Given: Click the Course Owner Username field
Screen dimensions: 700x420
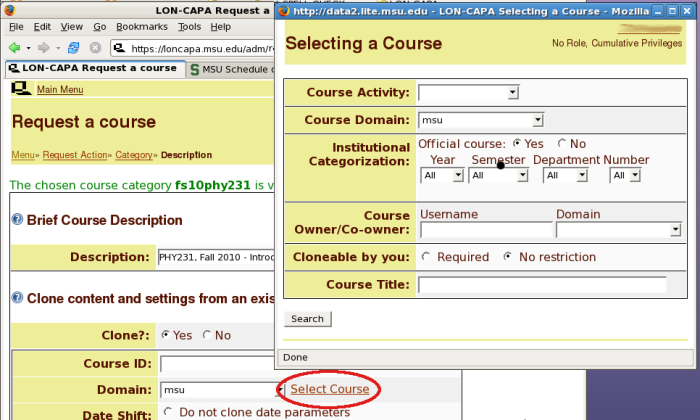Looking at the screenshot, I should pyautogui.click(x=486, y=230).
